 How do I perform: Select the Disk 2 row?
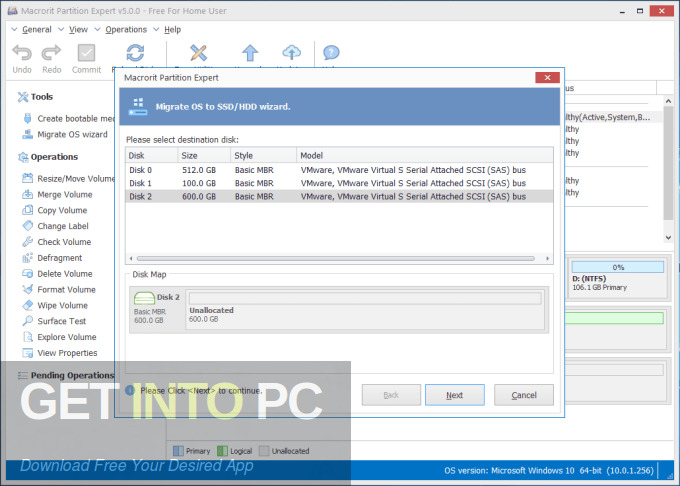339,196
